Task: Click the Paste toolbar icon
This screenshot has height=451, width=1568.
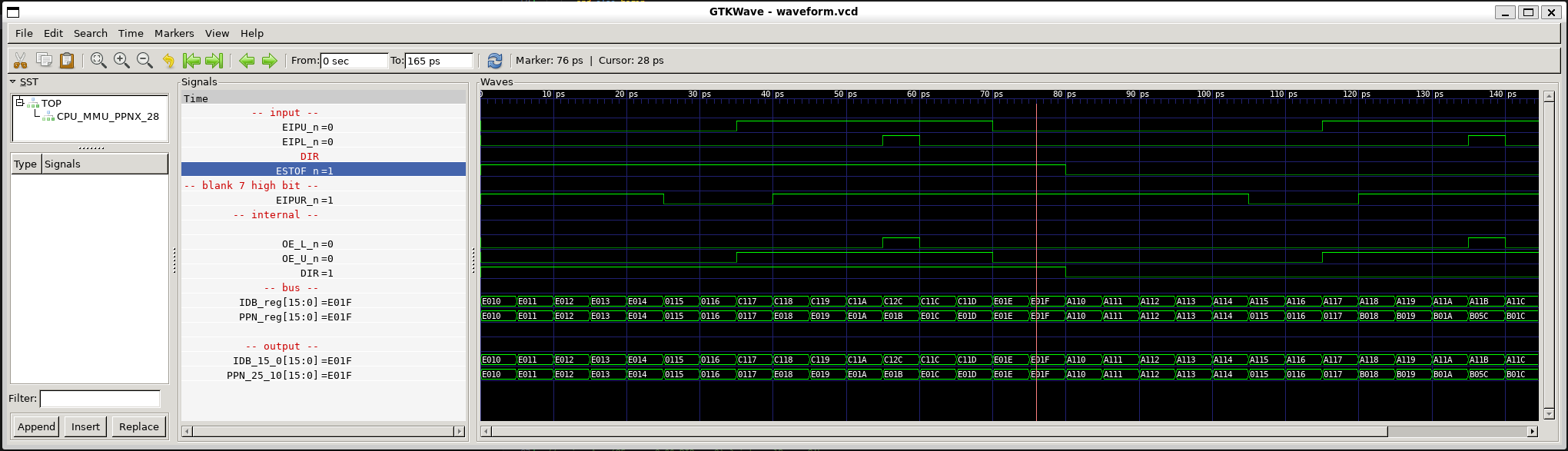Action: pyautogui.click(x=67, y=60)
